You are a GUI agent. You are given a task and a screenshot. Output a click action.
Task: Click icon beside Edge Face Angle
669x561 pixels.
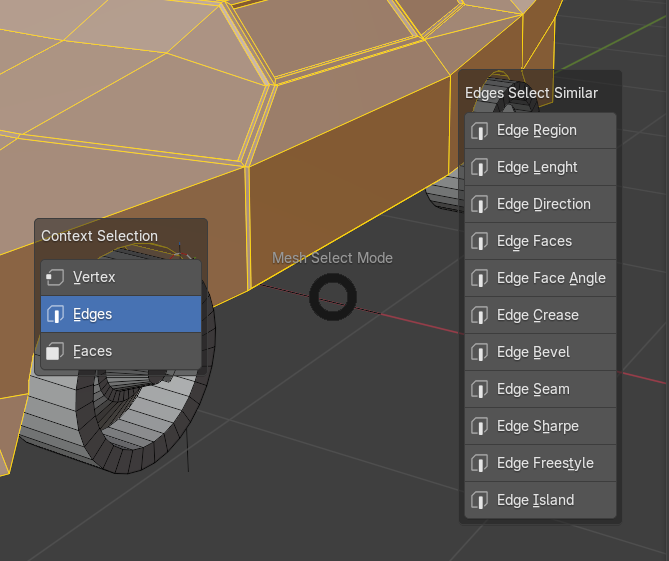pyautogui.click(x=479, y=279)
